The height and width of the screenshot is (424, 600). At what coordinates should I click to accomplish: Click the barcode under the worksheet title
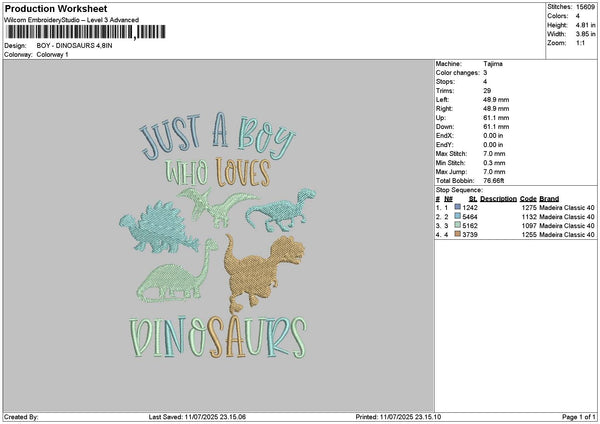83,33
